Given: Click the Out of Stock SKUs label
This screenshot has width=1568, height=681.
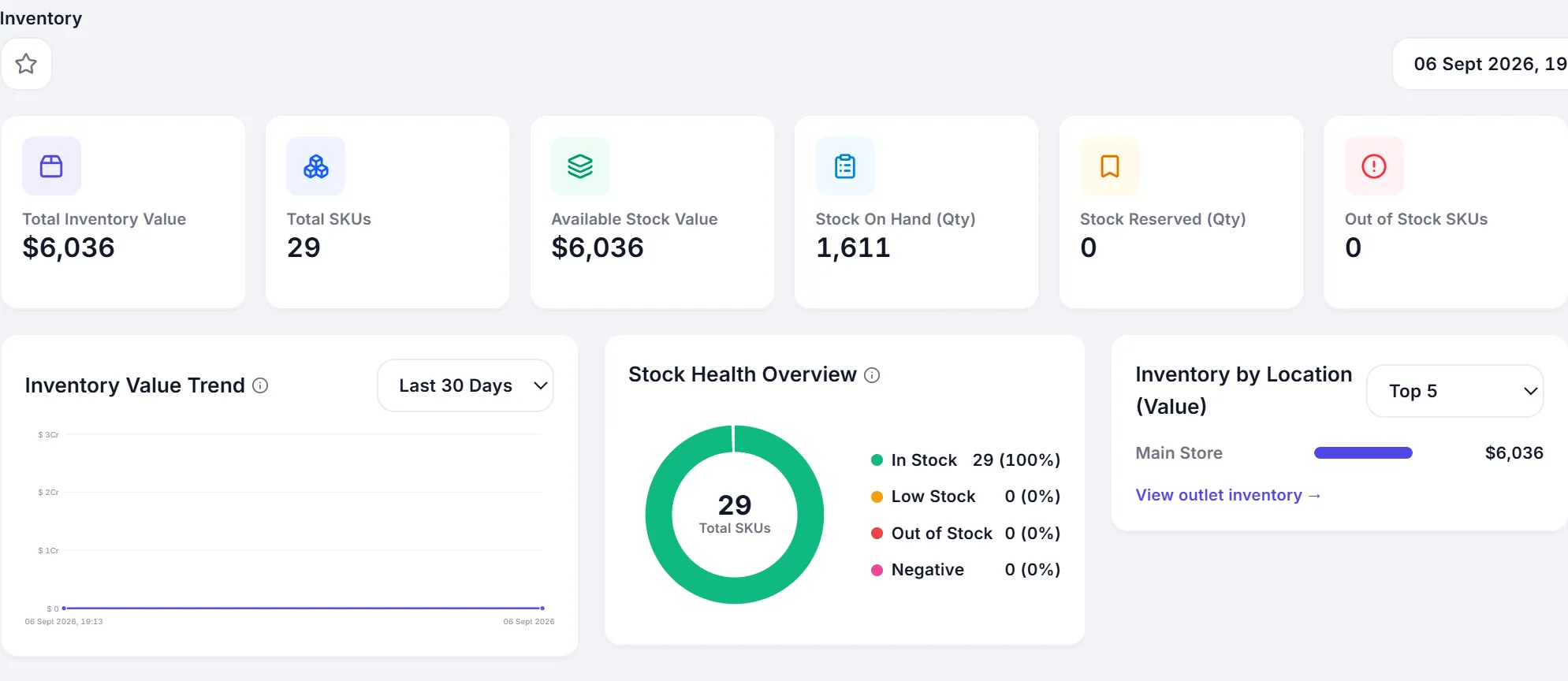Looking at the screenshot, I should (x=1416, y=219).
